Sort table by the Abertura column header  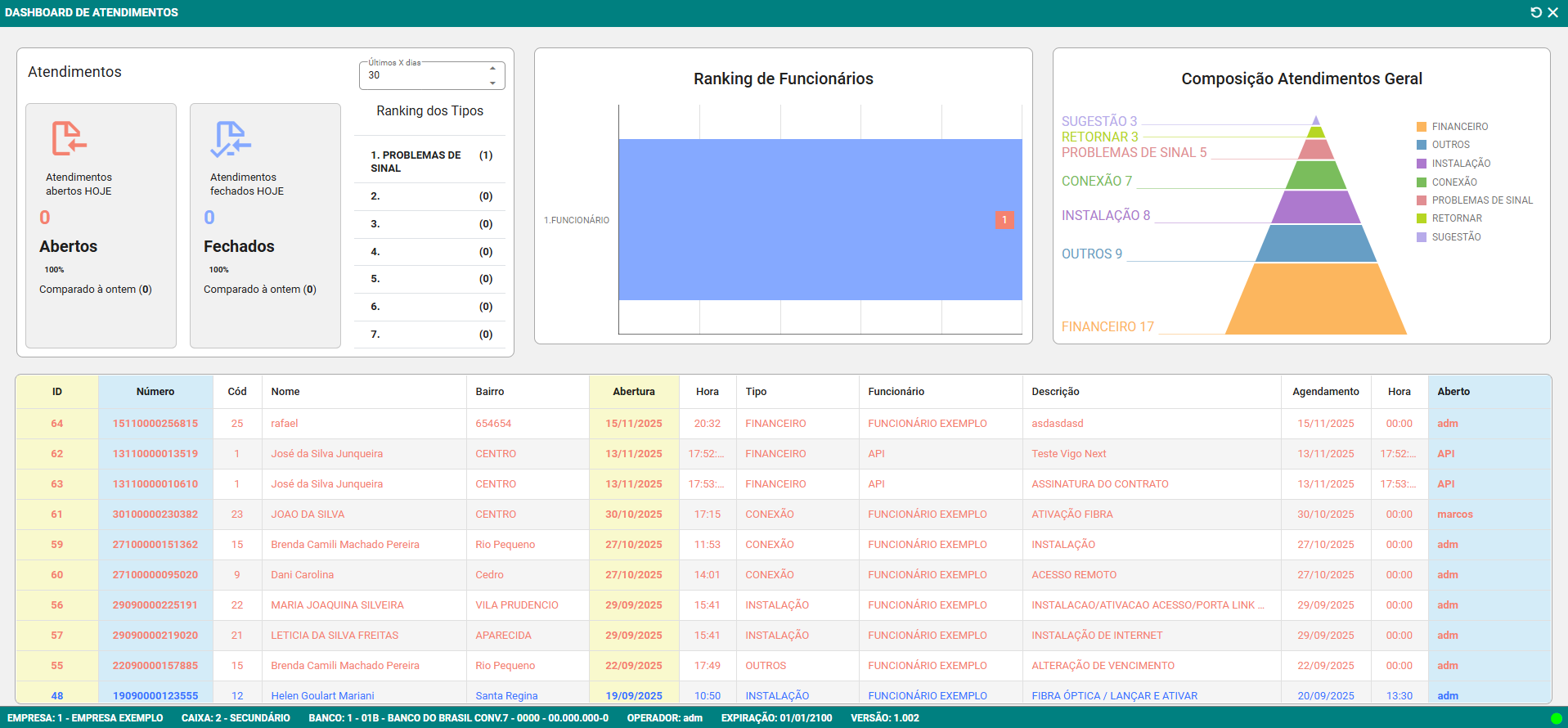(x=633, y=392)
